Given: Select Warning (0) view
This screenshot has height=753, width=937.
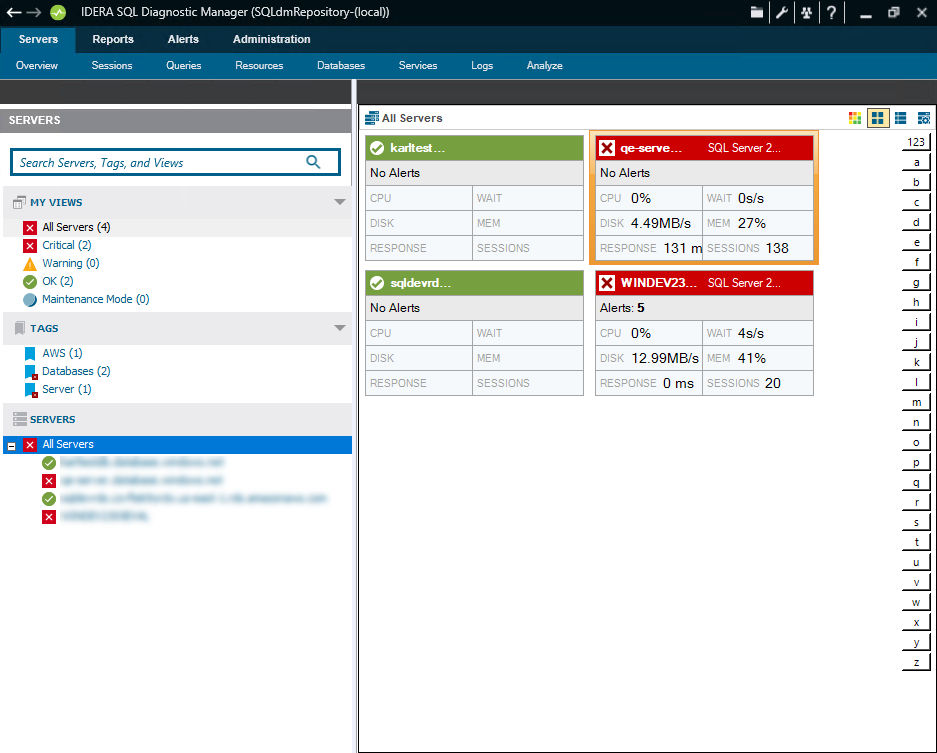Looking at the screenshot, I should [71, 263].
